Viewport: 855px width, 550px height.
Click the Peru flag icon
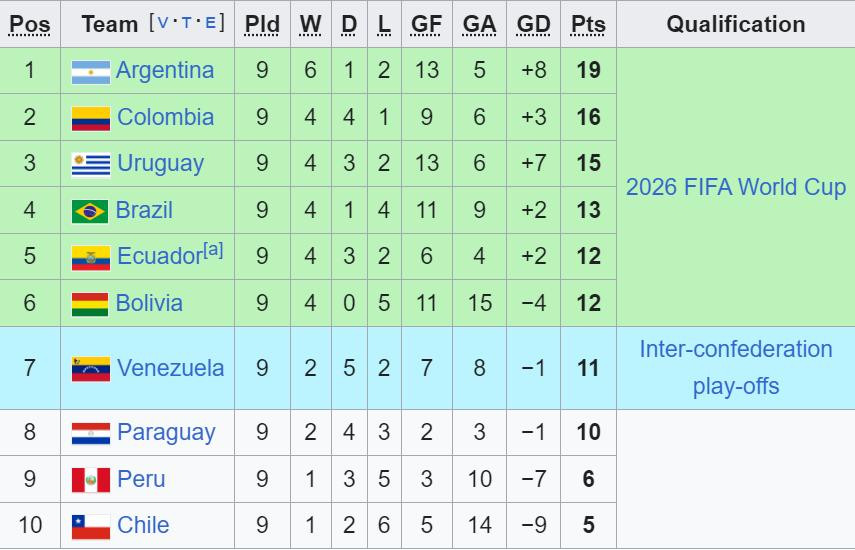[90, 480]
